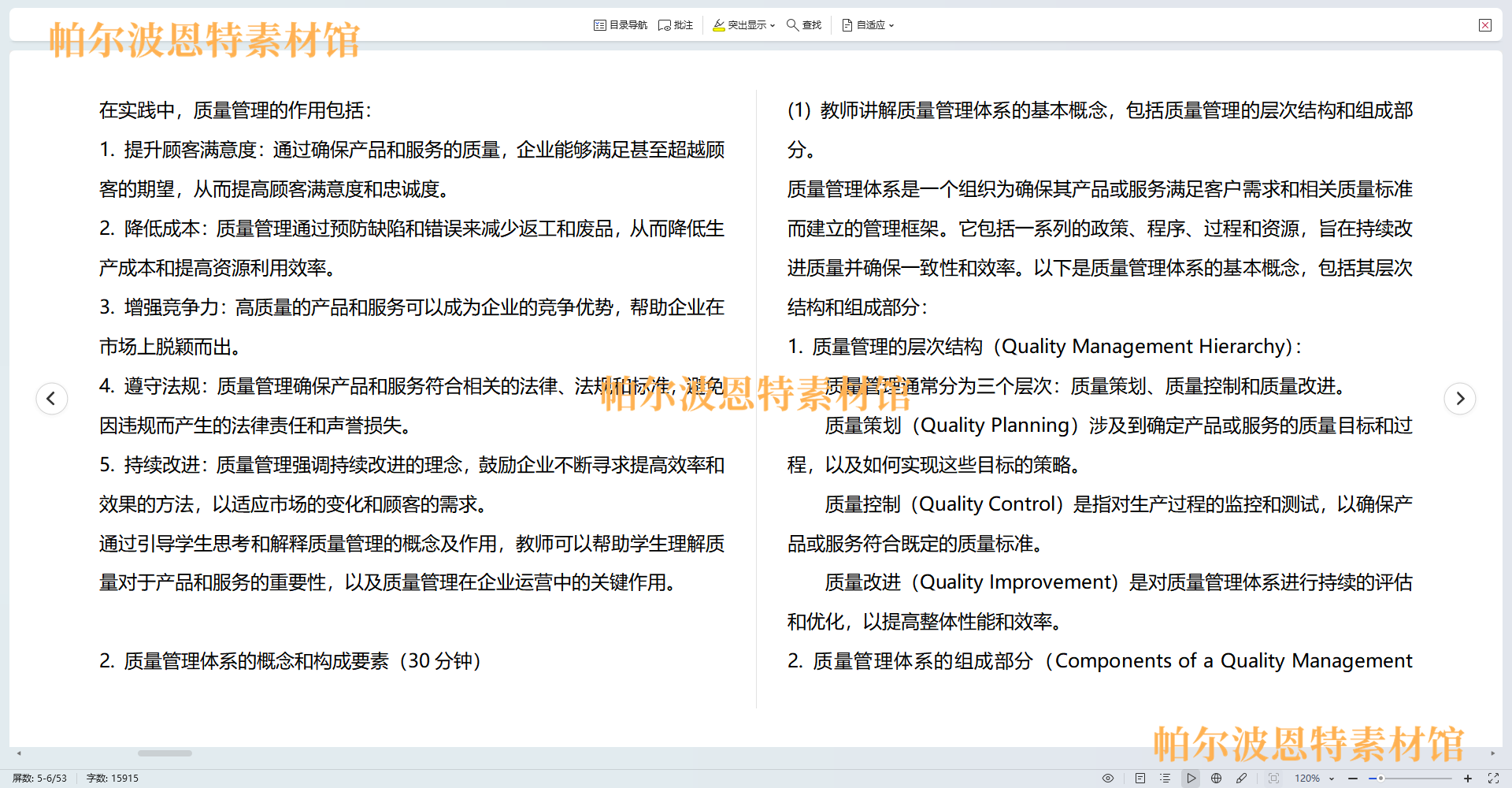
Task: Click the line '因违规而产生的法律责任和声誉损失。'
Action: coord(255,426)
